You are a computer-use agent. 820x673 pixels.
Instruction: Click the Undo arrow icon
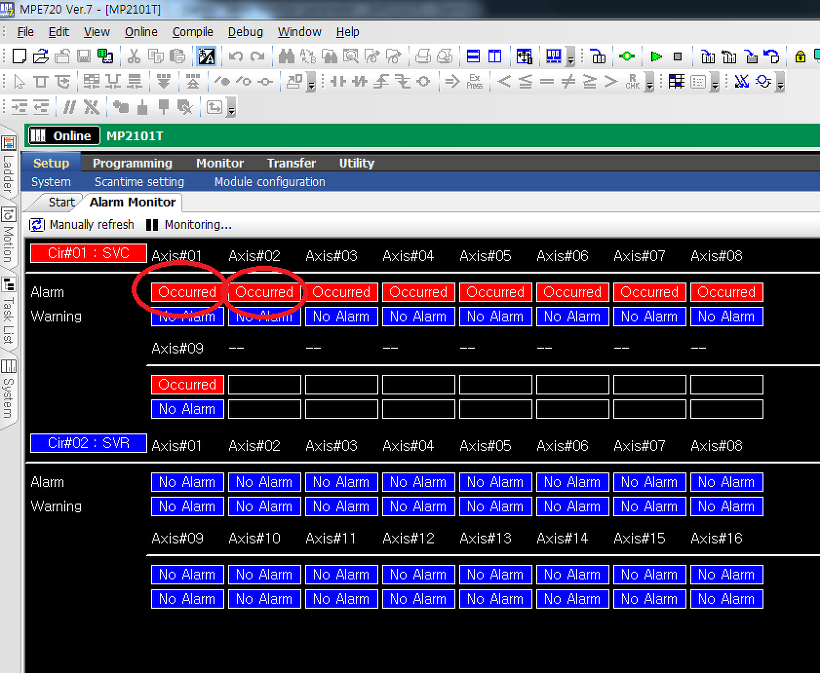tap(236, 56)
